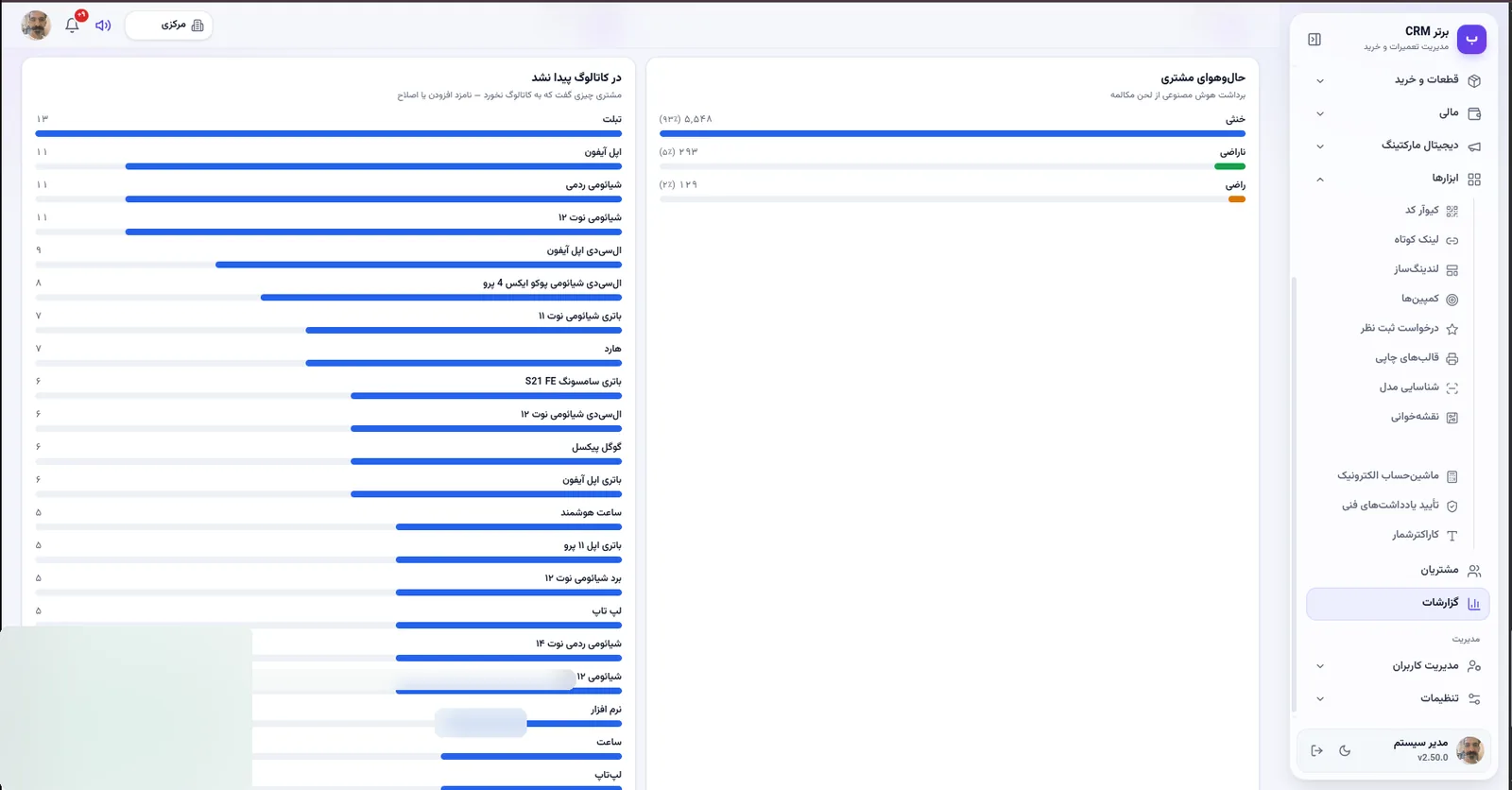Expand the دیجیتال مارکتینگ menu chevron

click(x=1320, y=146)
